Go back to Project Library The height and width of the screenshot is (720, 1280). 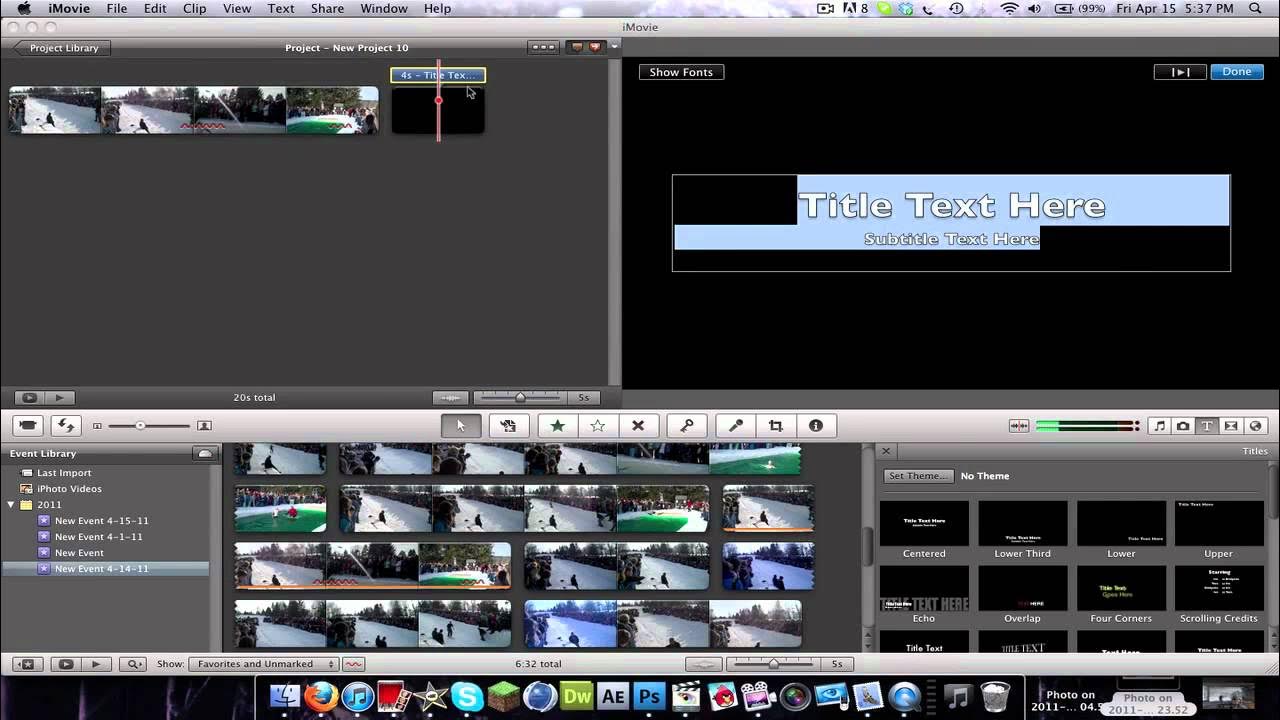tap(62, 48)
